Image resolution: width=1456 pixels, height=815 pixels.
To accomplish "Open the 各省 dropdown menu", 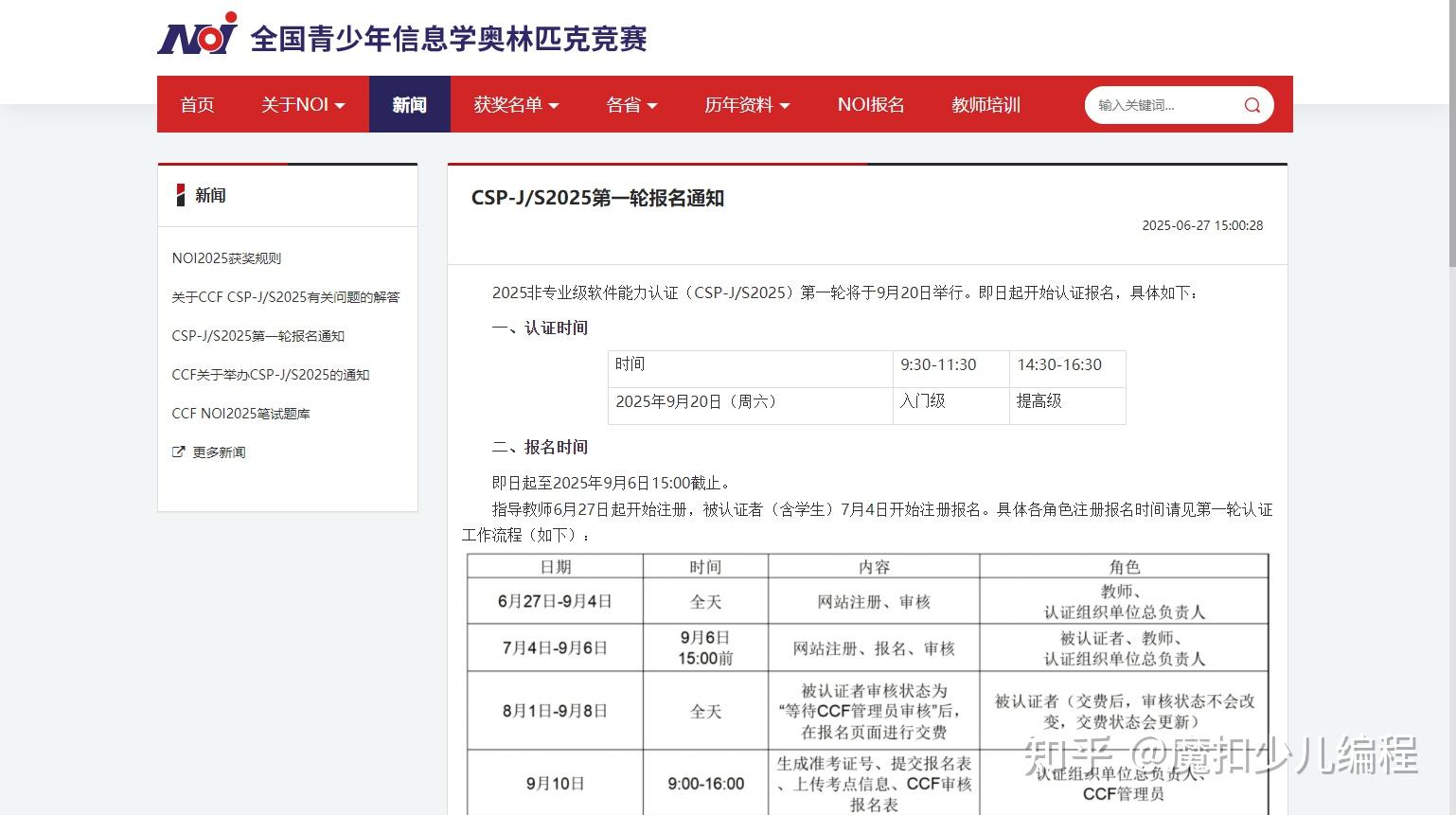I will pyautogui.click(x=630, y=105).
